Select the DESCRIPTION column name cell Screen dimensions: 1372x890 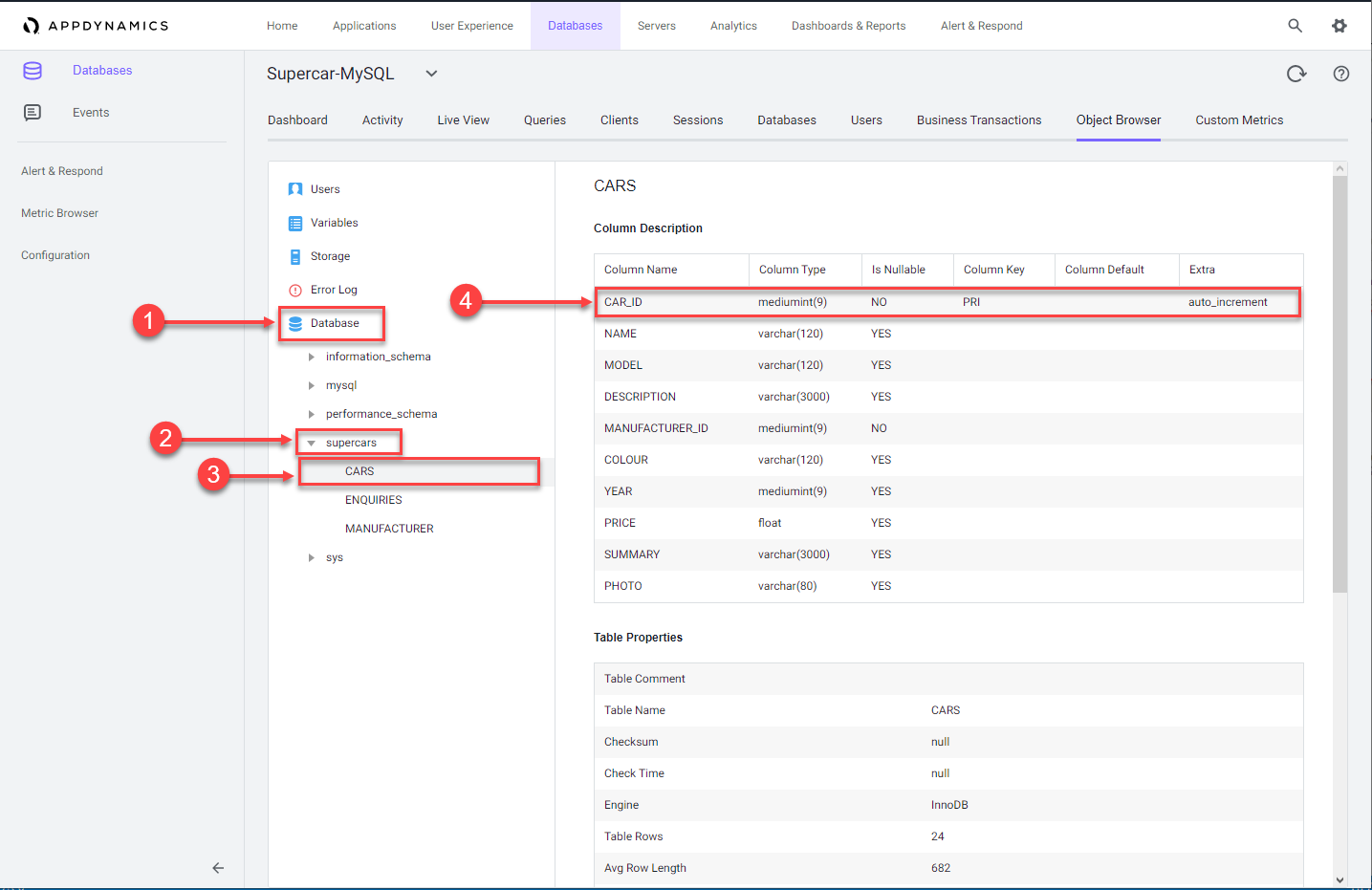point(640,397)
